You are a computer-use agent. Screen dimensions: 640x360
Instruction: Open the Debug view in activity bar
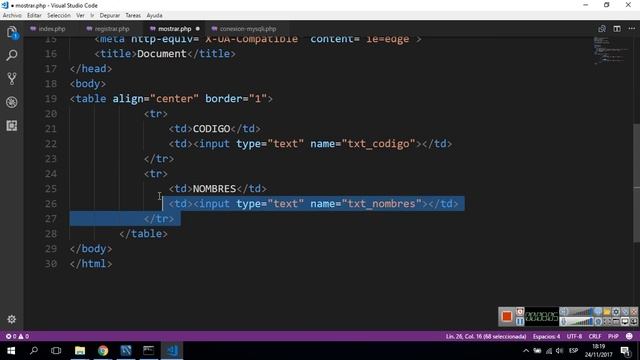[x=12, y=102]
